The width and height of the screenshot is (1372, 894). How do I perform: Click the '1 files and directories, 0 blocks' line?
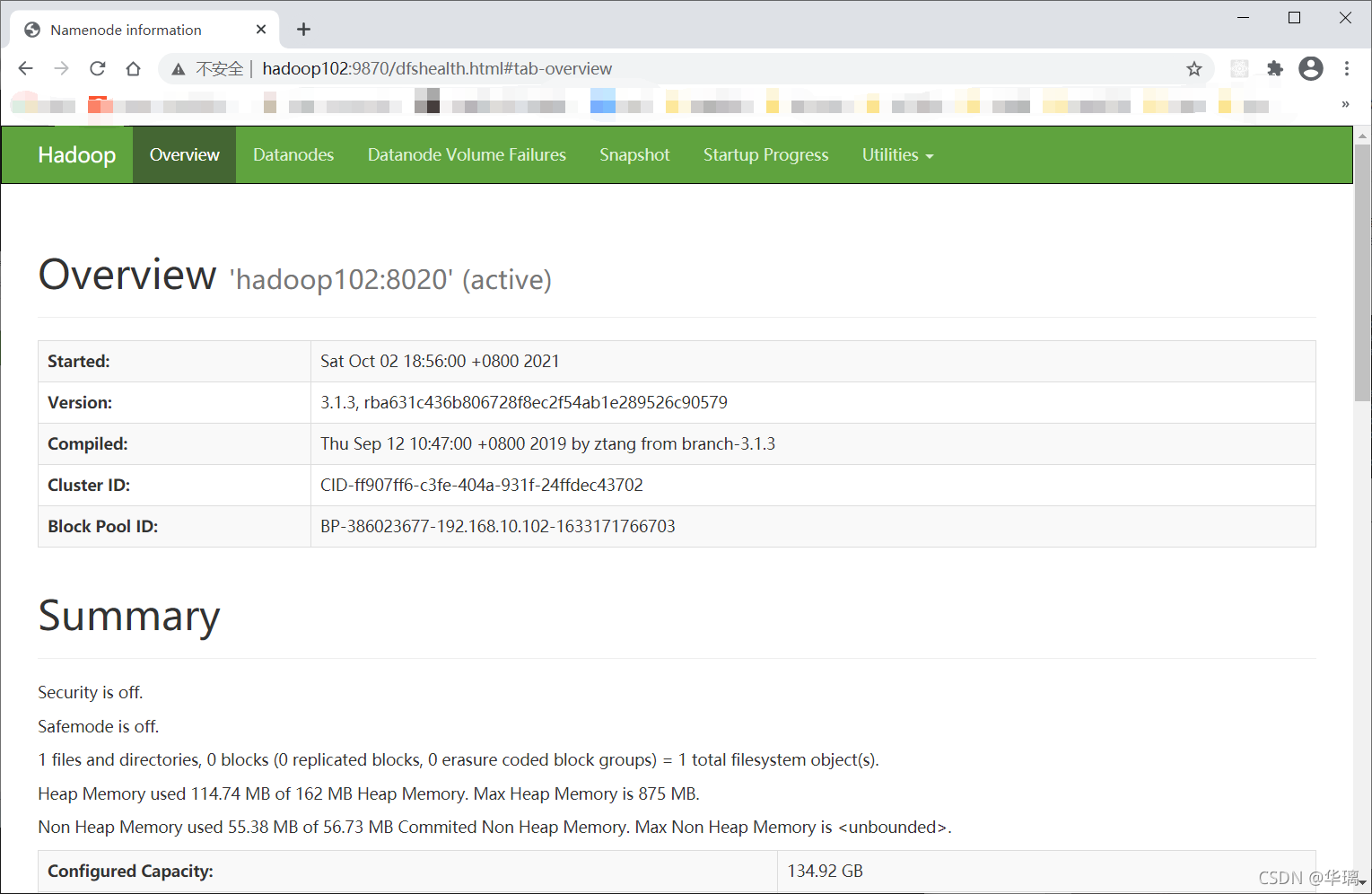[x=459, y=760]
